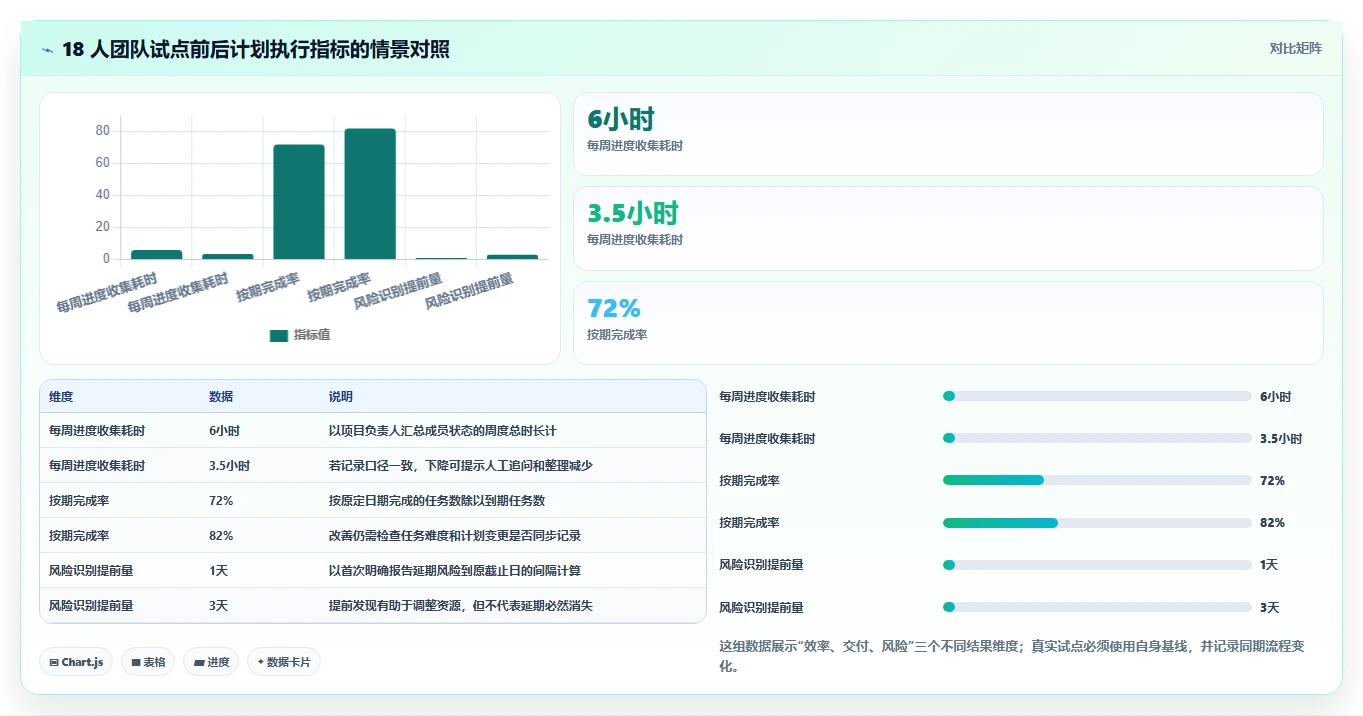Click the progress bar labeled 3.5小时
This screenshot has width=1363, height=716.
1097,438
